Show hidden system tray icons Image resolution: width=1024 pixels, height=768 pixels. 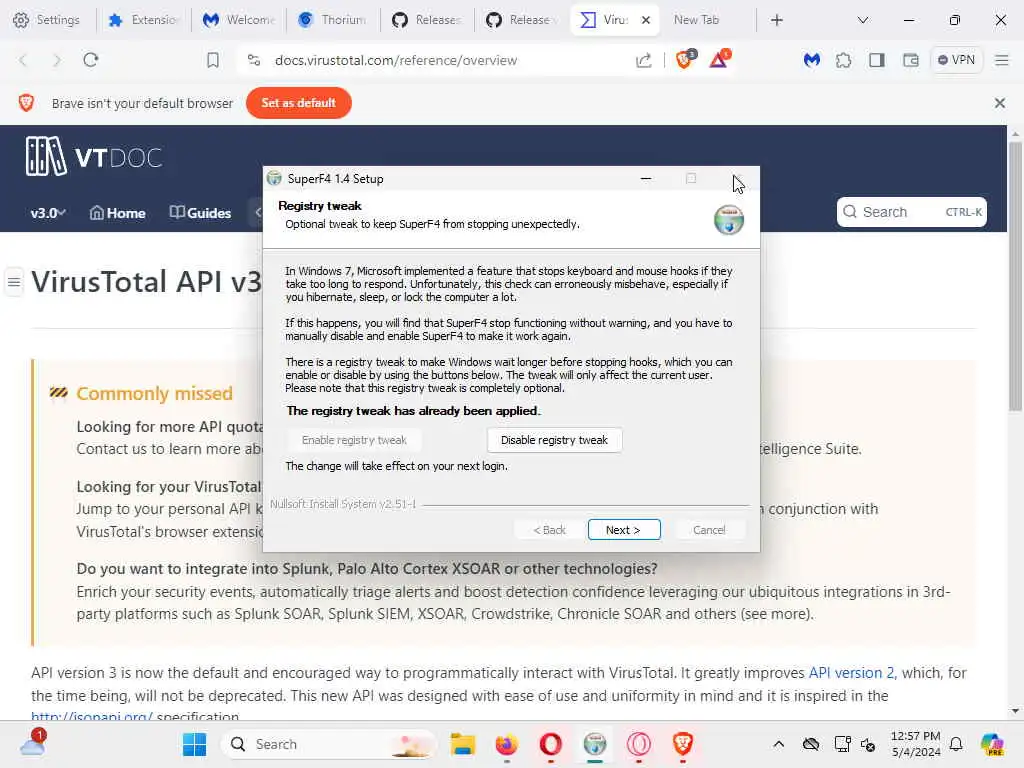(778, 744)
